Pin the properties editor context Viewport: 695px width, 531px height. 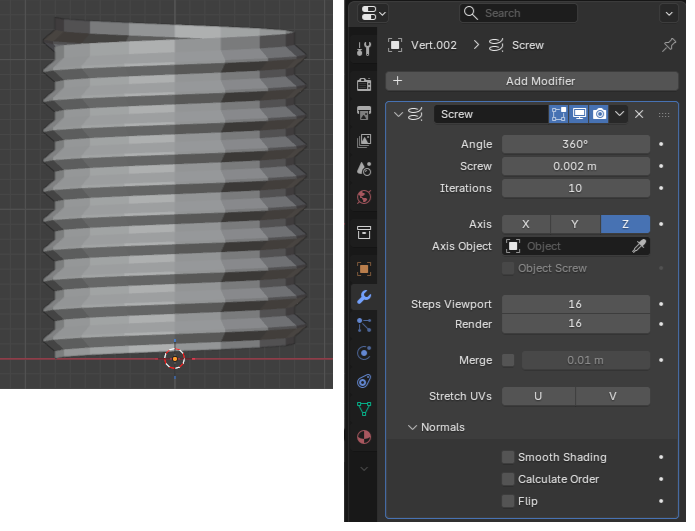(x=669, y=45)
